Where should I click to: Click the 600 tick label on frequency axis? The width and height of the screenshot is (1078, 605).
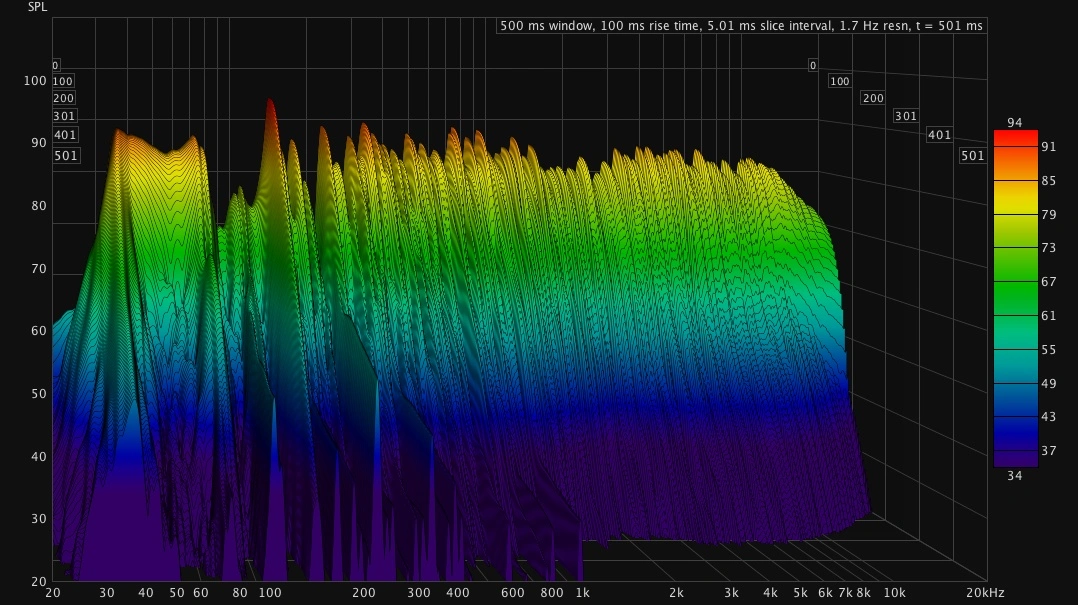512,593
